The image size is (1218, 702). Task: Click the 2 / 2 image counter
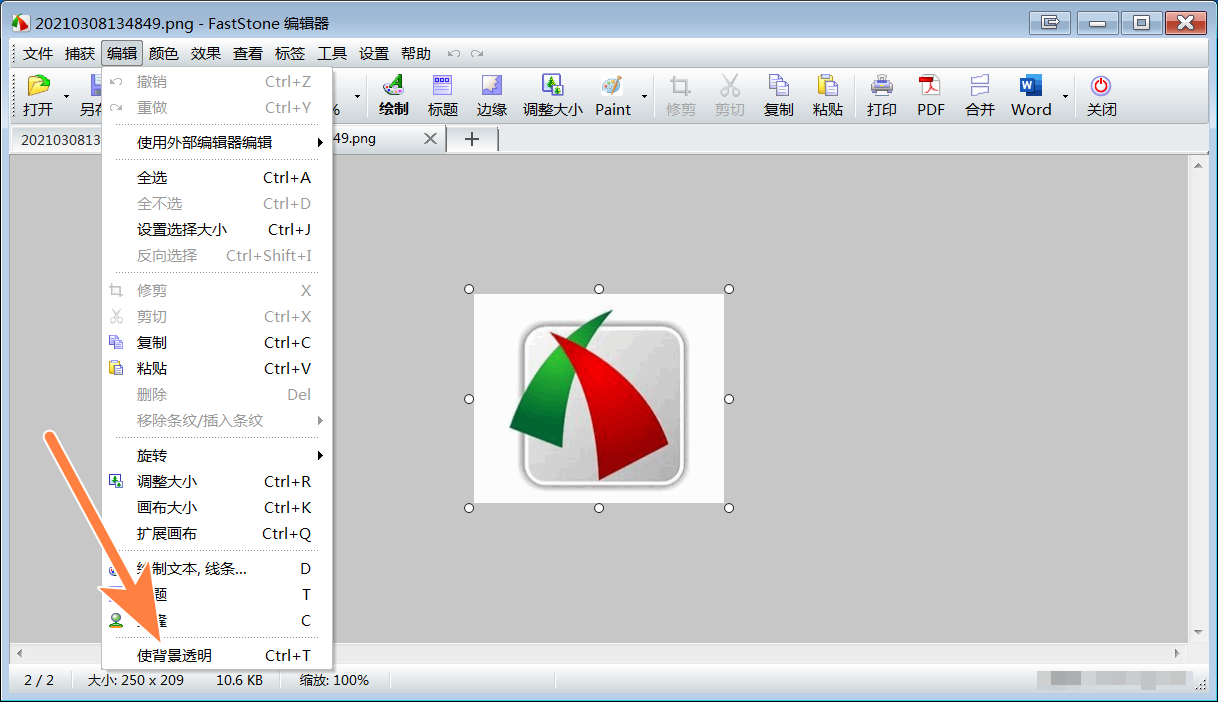(x=38, y=680)
